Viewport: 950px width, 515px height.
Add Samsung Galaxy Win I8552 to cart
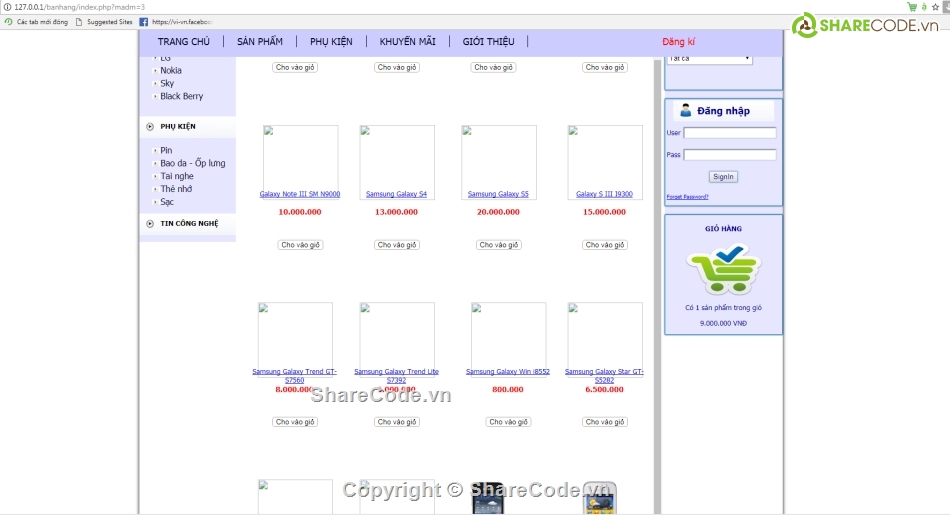click(508, 422)
